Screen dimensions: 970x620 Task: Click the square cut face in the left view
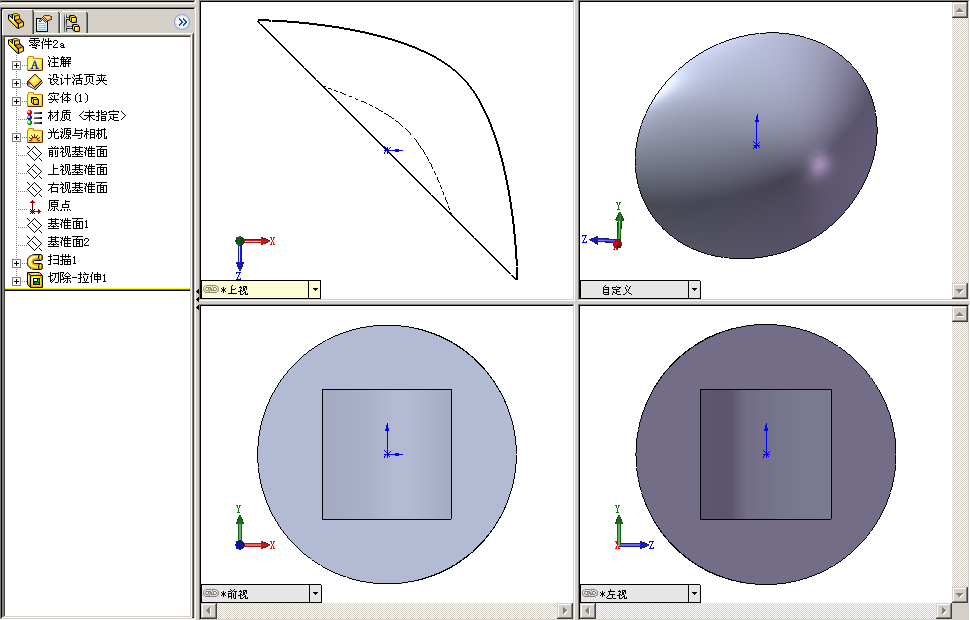(766, 454)
